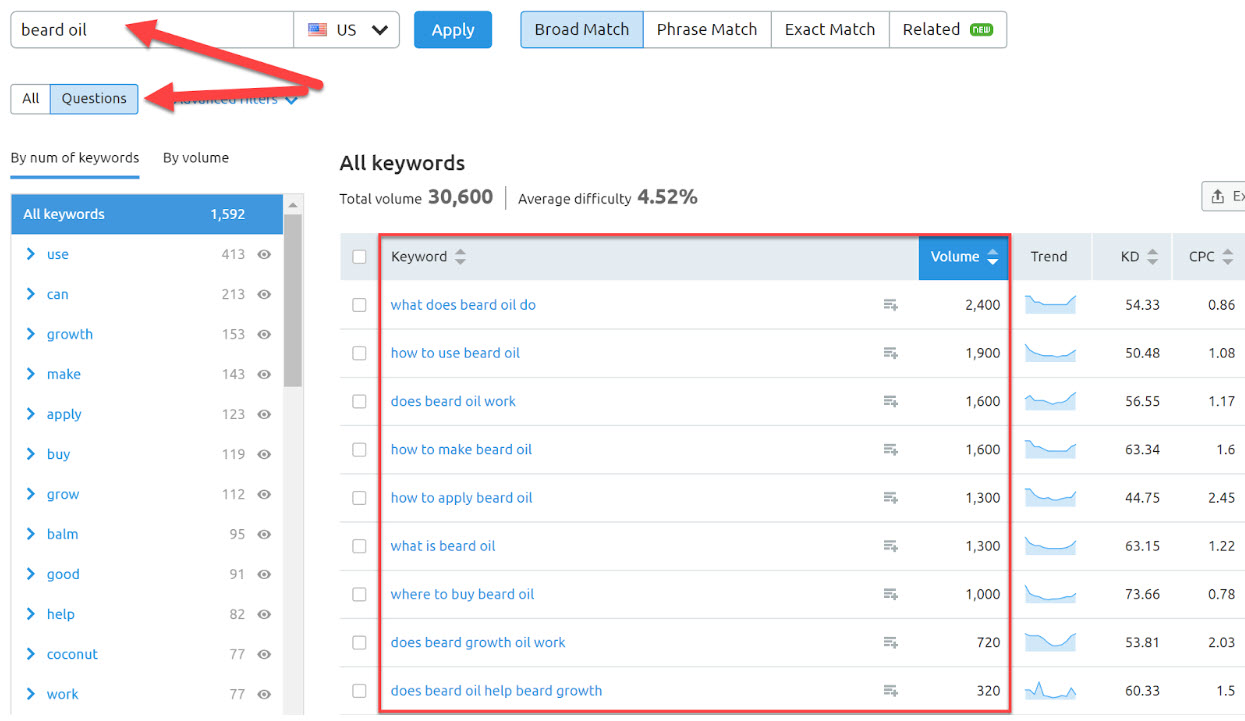Expand the 'can' keyword group
Image resolution: width=1245 pixels, height=721 pixels.
pos(31,294)
